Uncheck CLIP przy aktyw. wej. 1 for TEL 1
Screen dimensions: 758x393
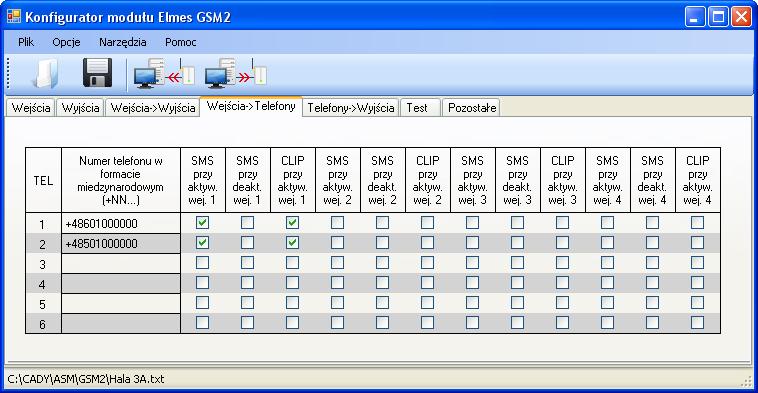pyautogui.click(x=292, y=222)
